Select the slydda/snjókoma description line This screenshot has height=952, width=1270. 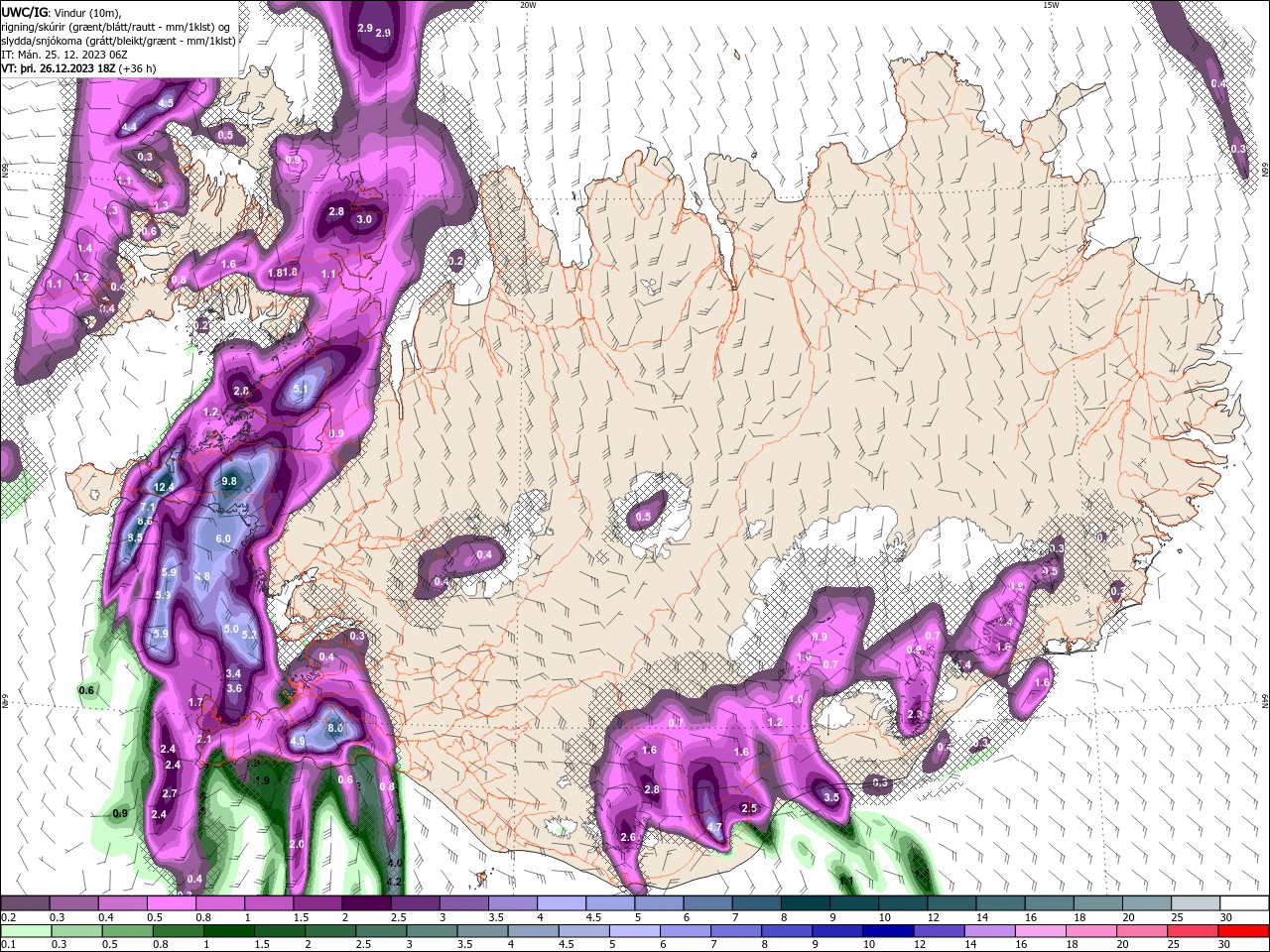click(119, 41)
